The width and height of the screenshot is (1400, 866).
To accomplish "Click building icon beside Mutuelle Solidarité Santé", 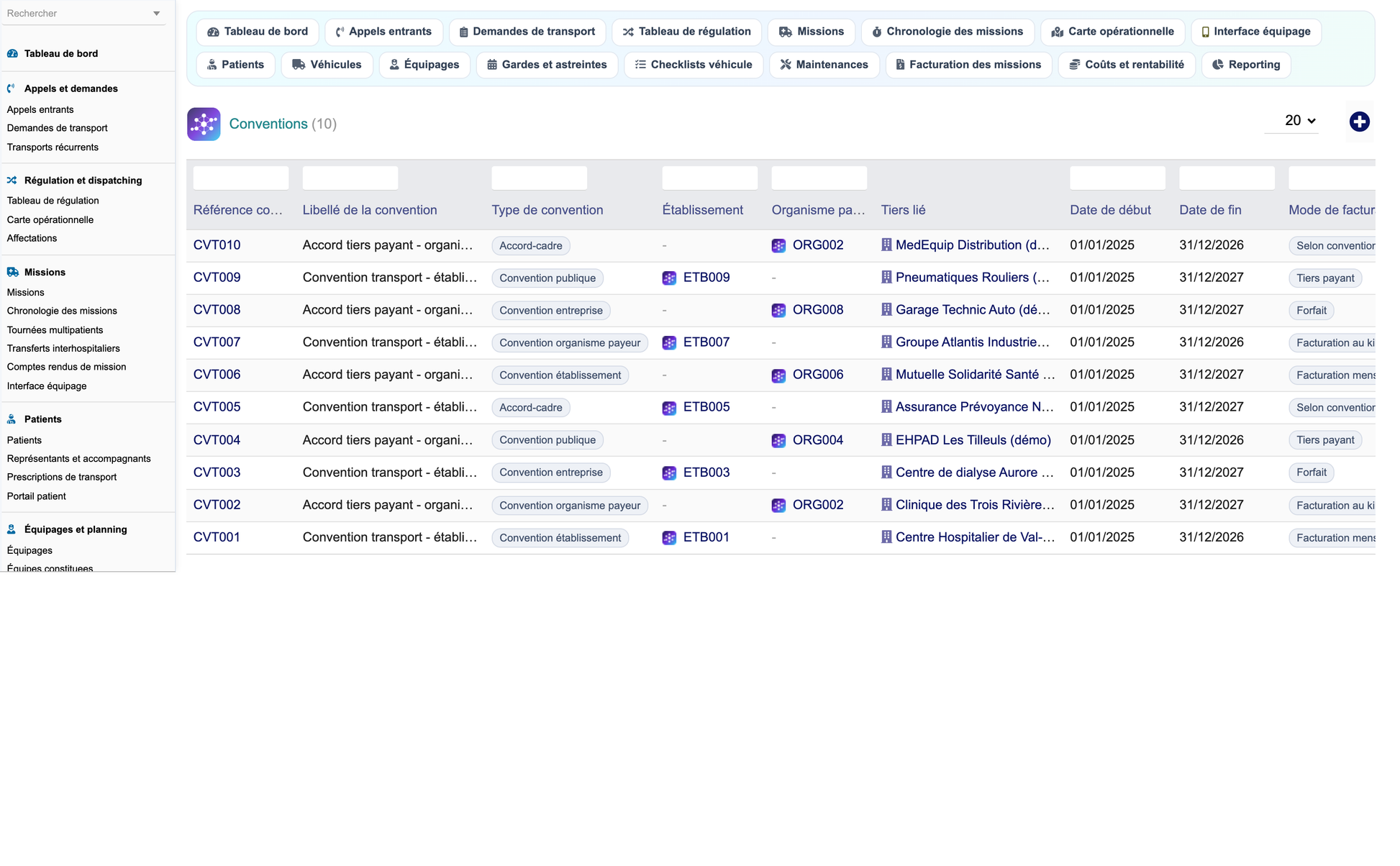I will pyautogui.click(x=886, y=374).
